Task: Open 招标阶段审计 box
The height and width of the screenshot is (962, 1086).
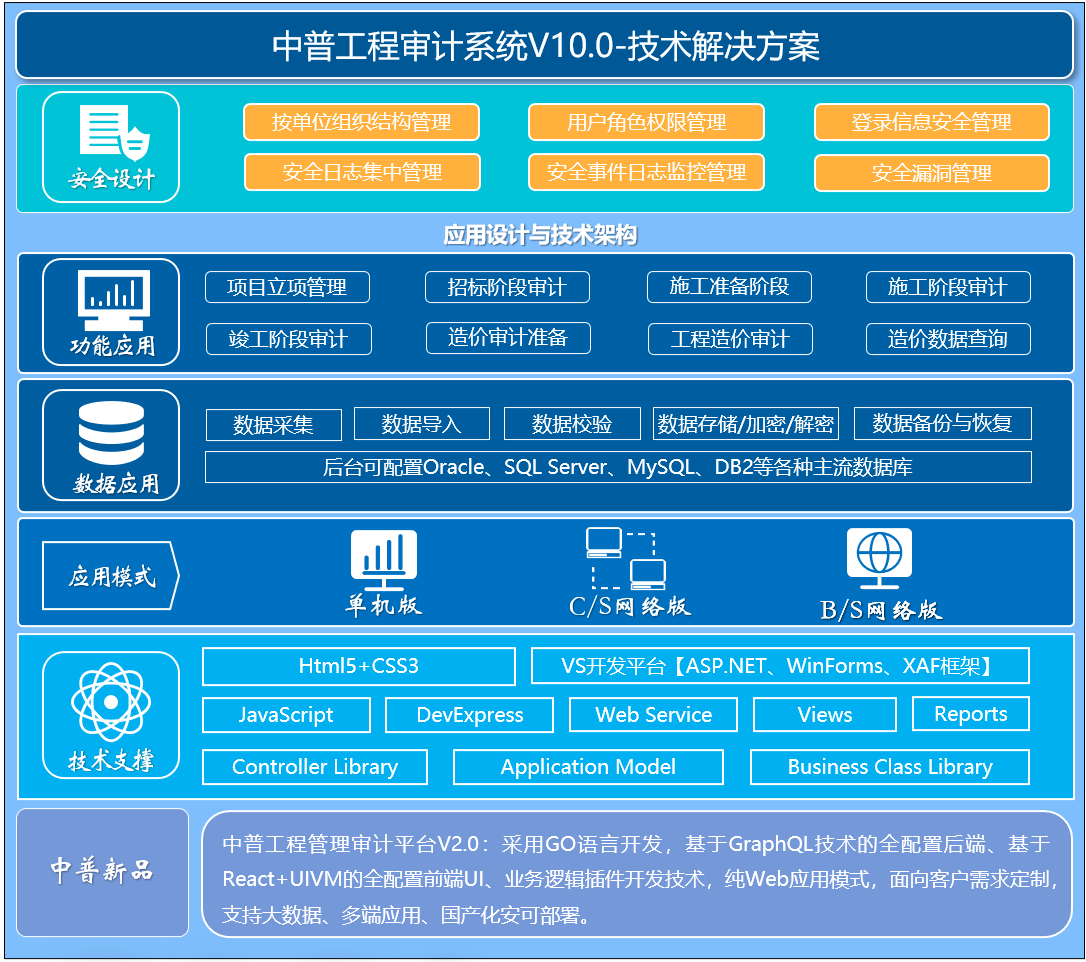Action: point(507,287)
